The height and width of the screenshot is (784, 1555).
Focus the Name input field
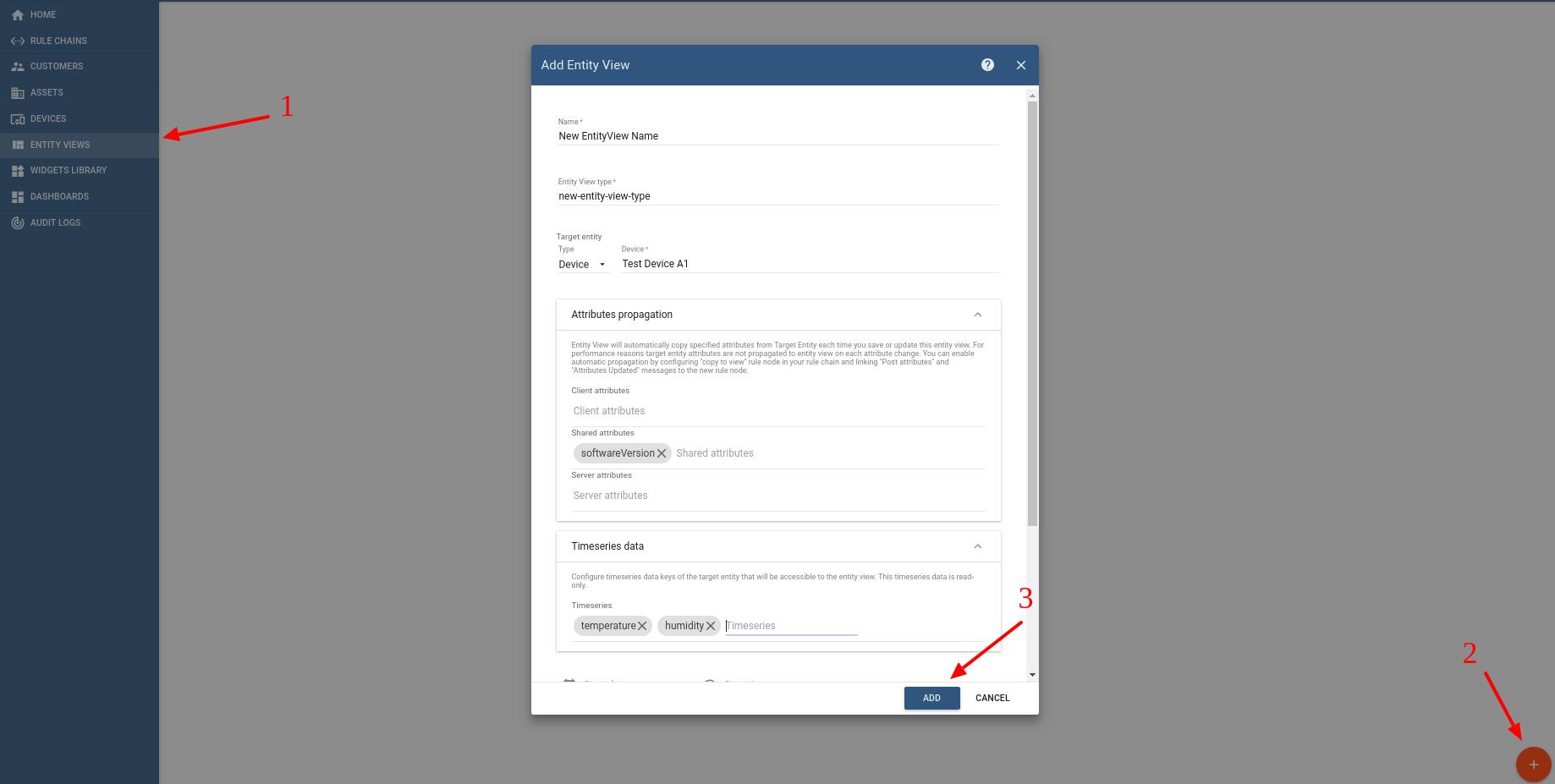click(x=777, y=136)
